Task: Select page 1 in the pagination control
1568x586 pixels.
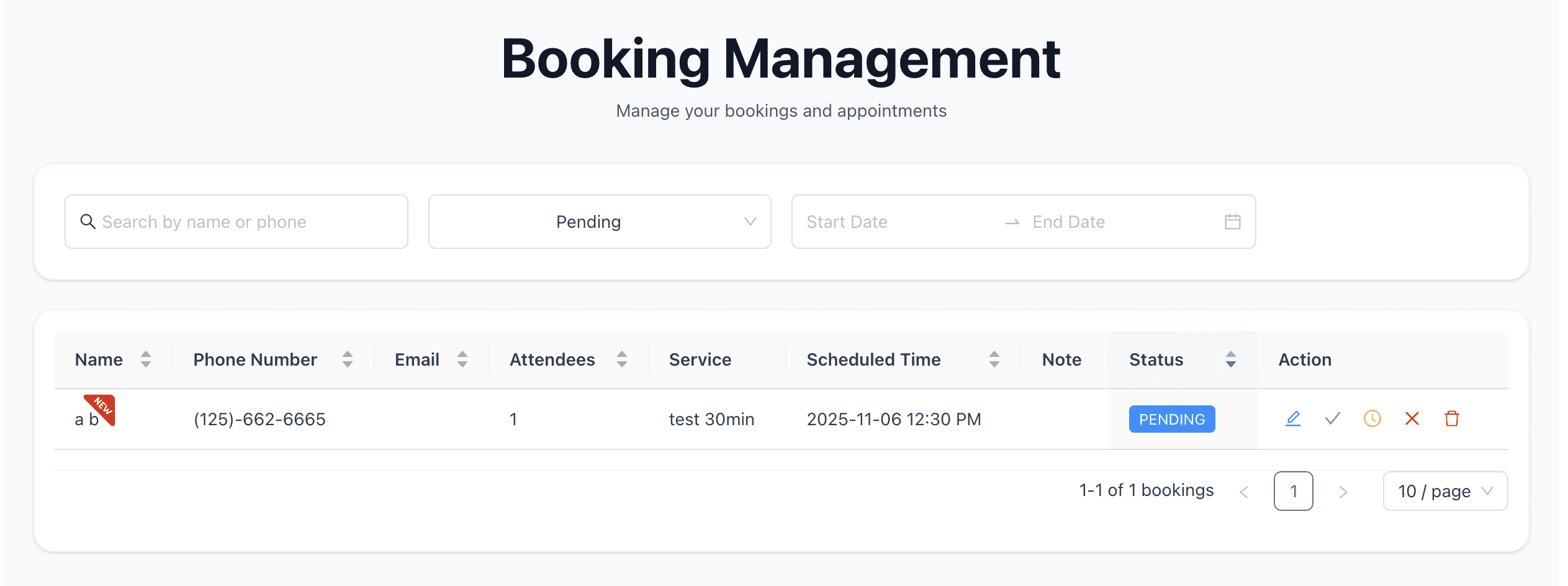Action: coord(1294,491)
